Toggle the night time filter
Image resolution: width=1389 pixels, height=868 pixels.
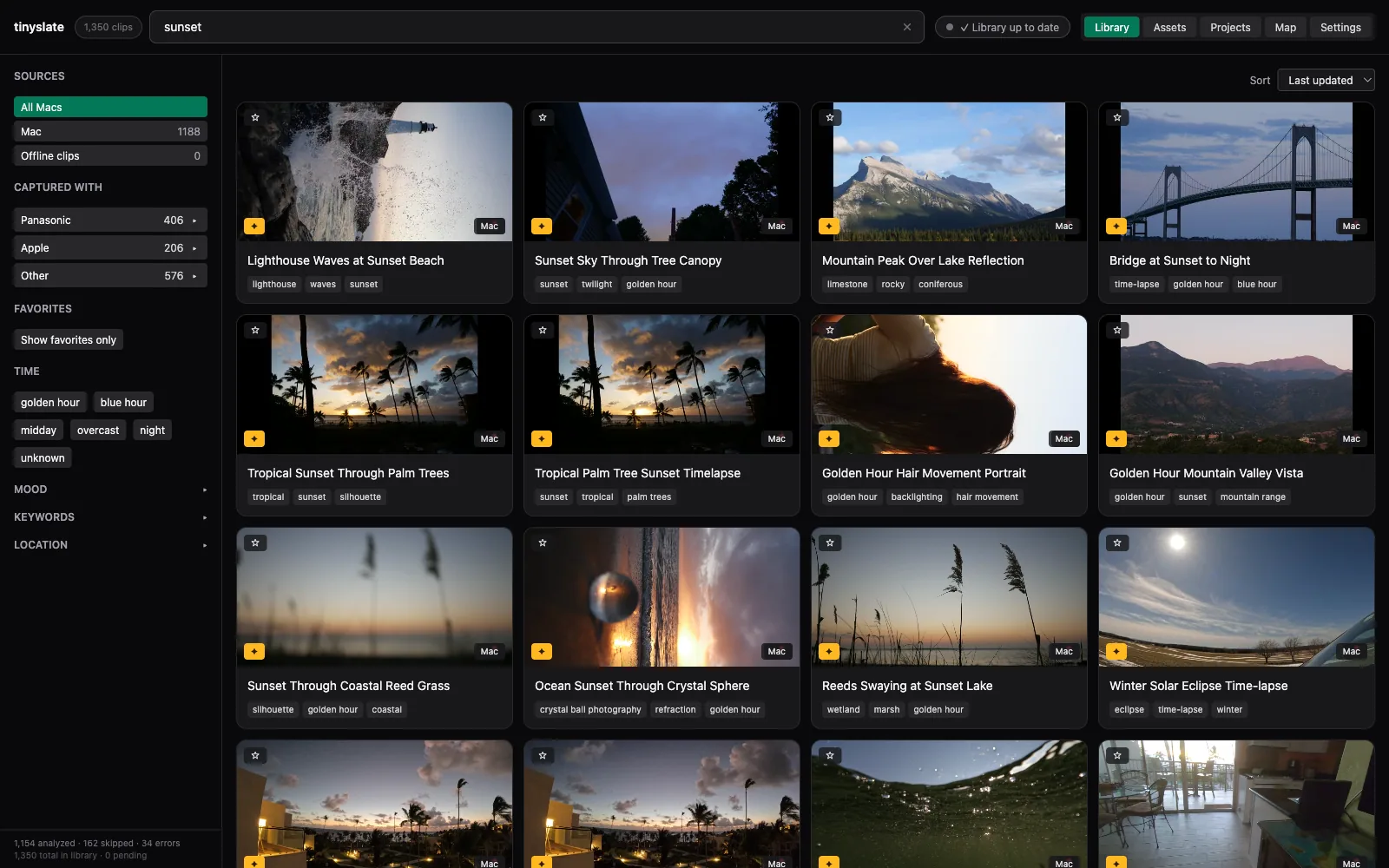152,431
